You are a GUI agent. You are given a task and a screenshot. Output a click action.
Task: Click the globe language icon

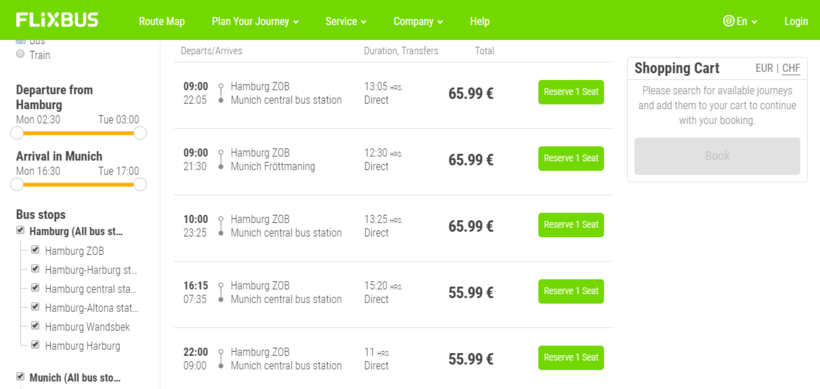[x=728, y=21]
